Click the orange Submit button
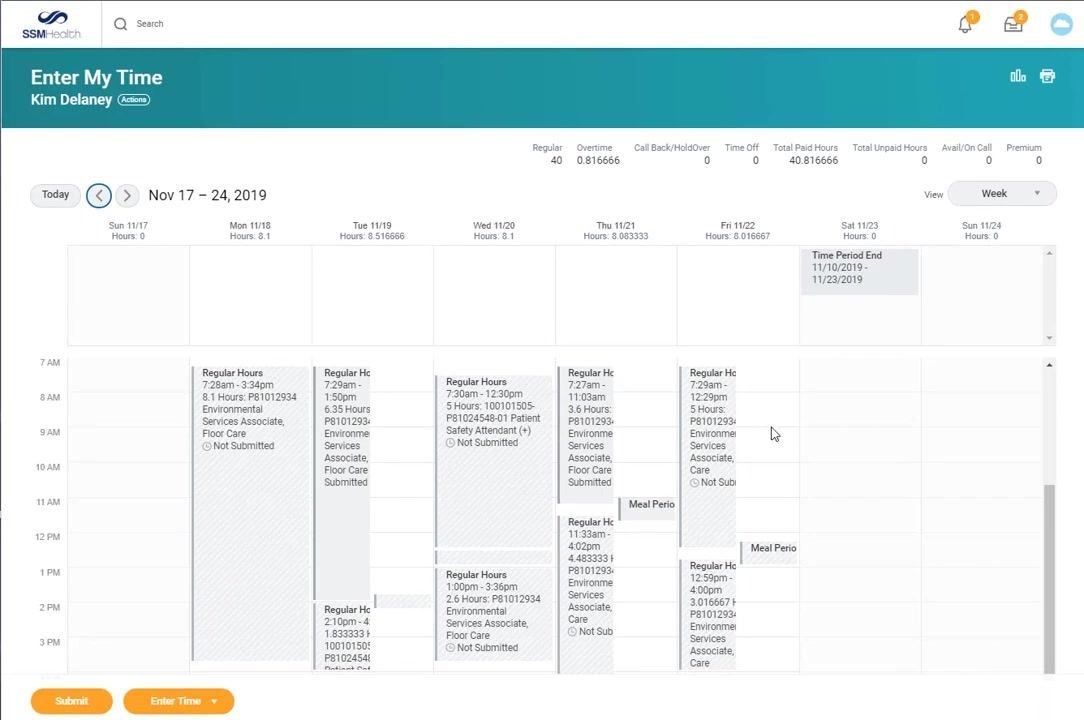 (x=71, y=701)
